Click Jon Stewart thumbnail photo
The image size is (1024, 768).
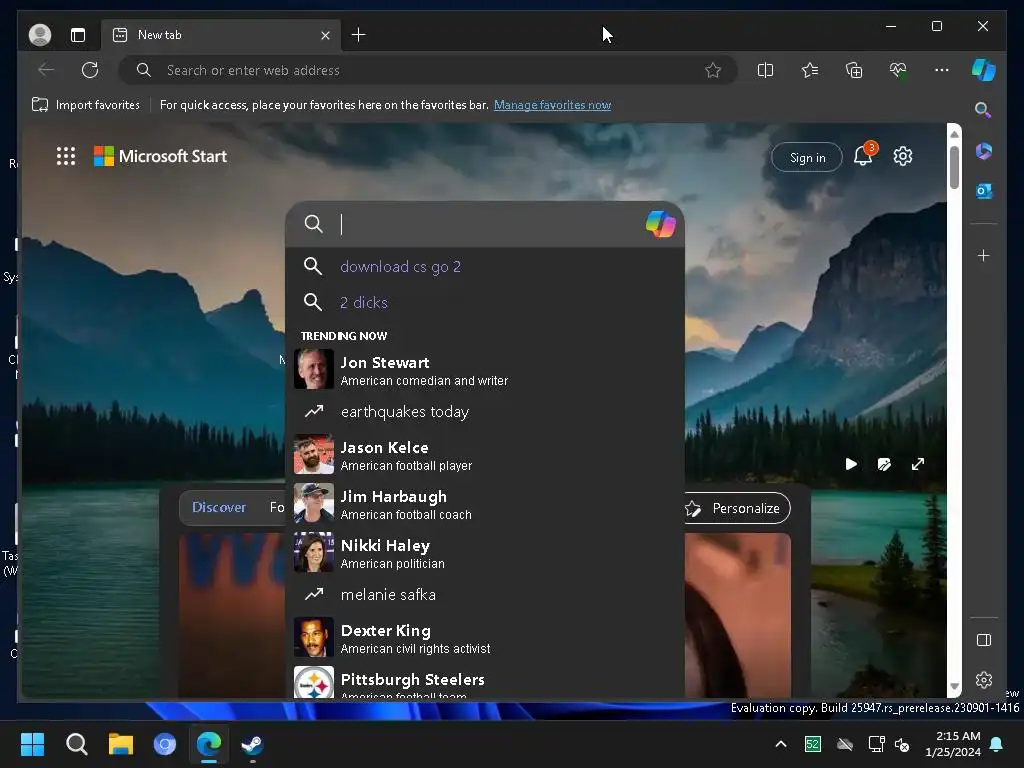pos(313,369)
